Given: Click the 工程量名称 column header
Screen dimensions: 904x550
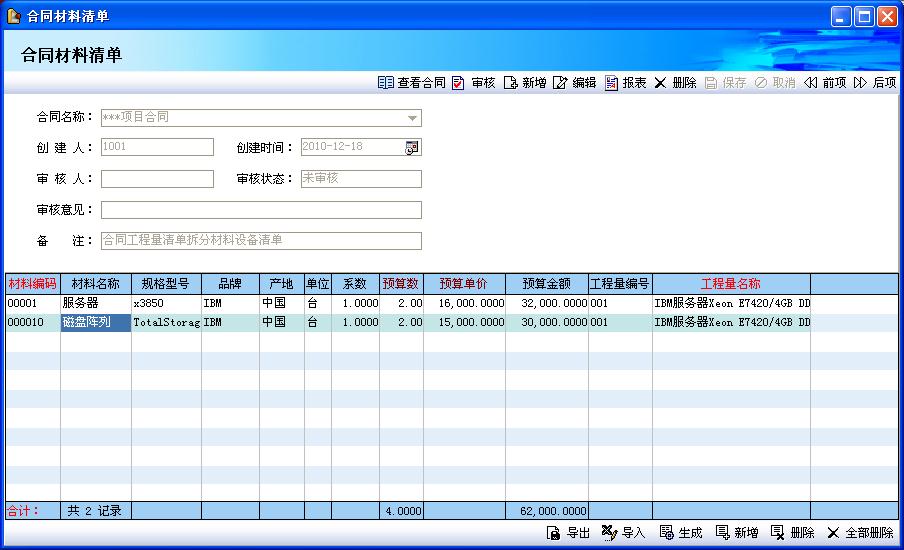Looking at the screenshot, I should pos(731,284).
